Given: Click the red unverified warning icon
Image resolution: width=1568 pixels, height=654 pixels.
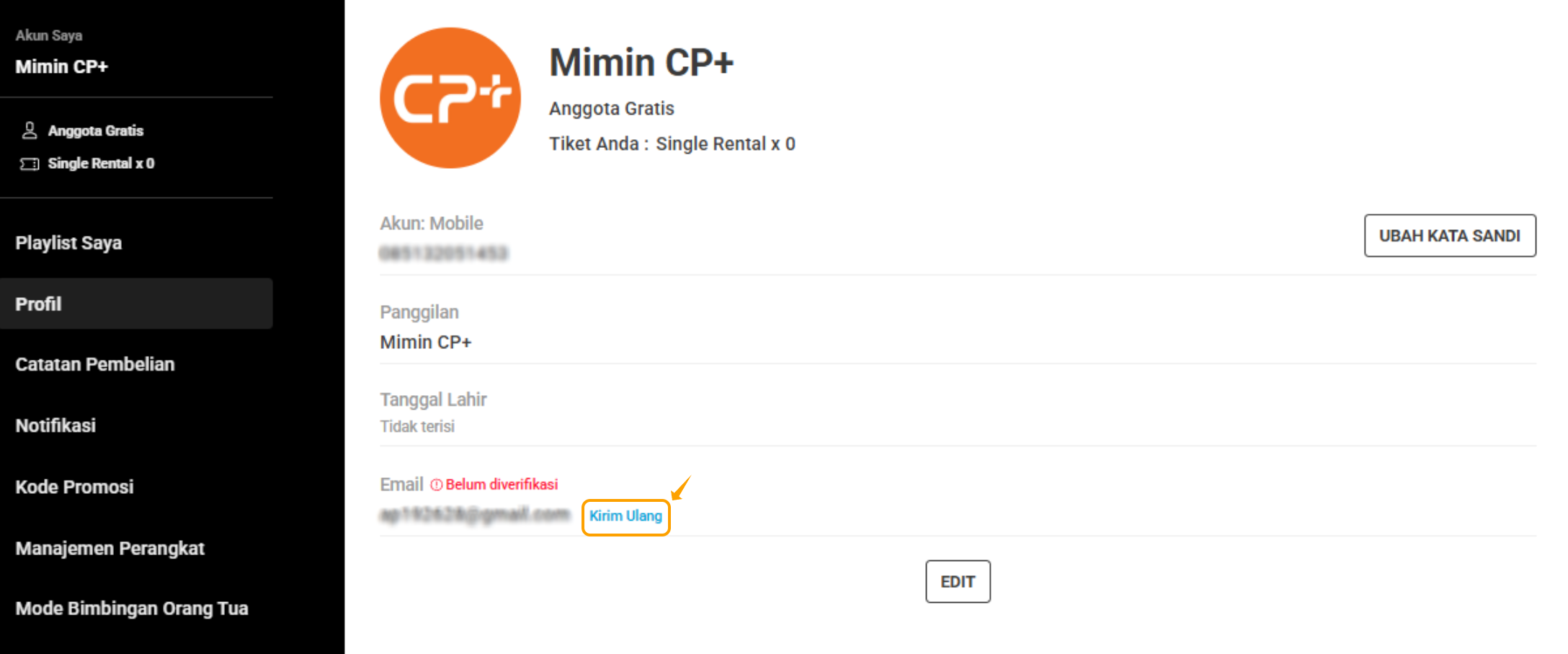Looking at the screenshot, I should [x=436, y=485].
